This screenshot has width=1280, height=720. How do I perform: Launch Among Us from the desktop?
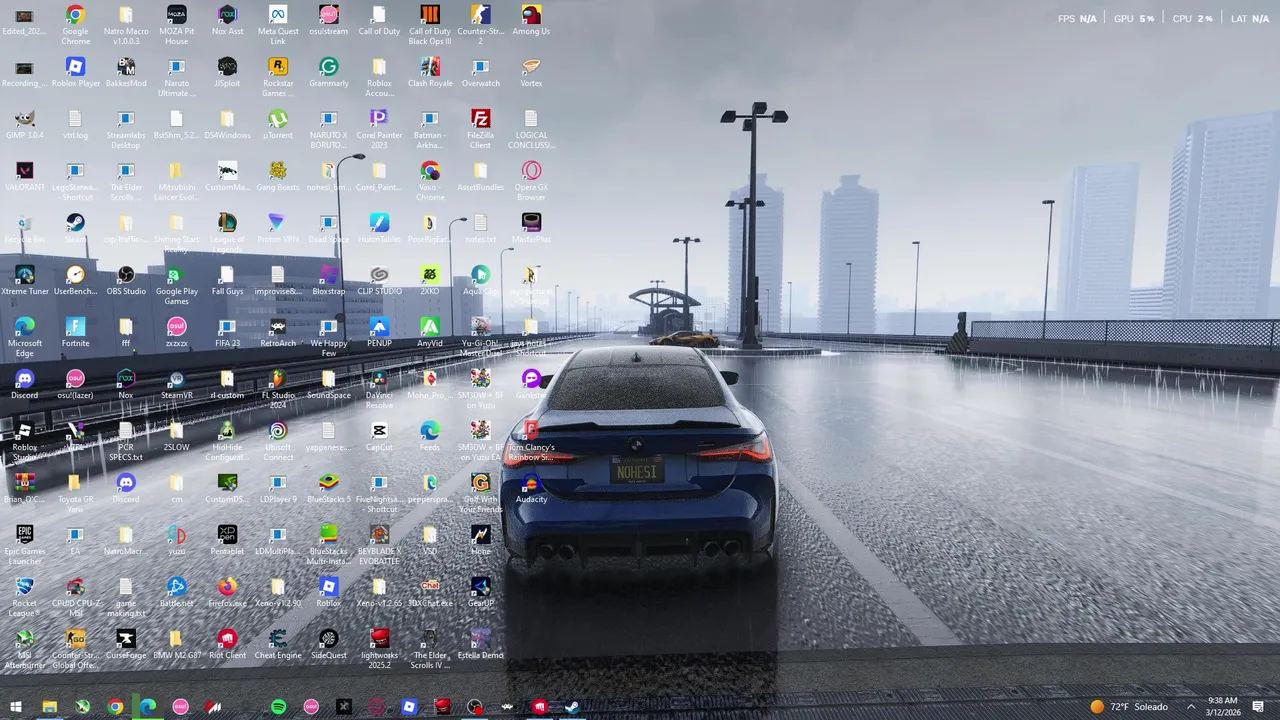pyautogui.click(x=531, y=20)
